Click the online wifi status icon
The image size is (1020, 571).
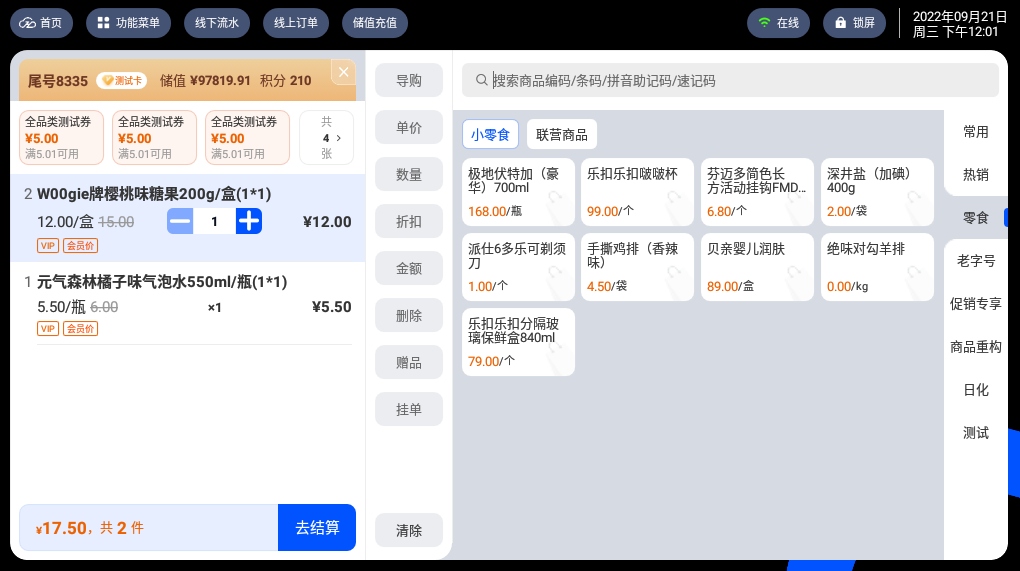764,23
